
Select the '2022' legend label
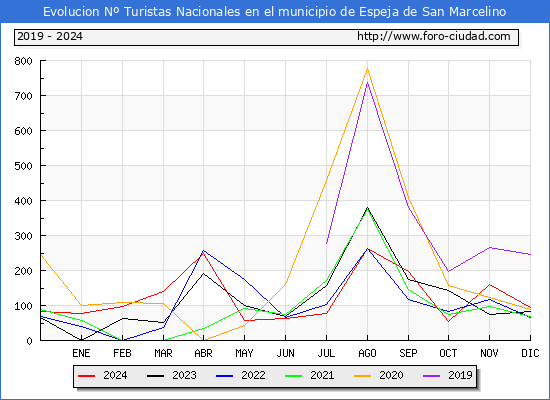pos(253,375)
